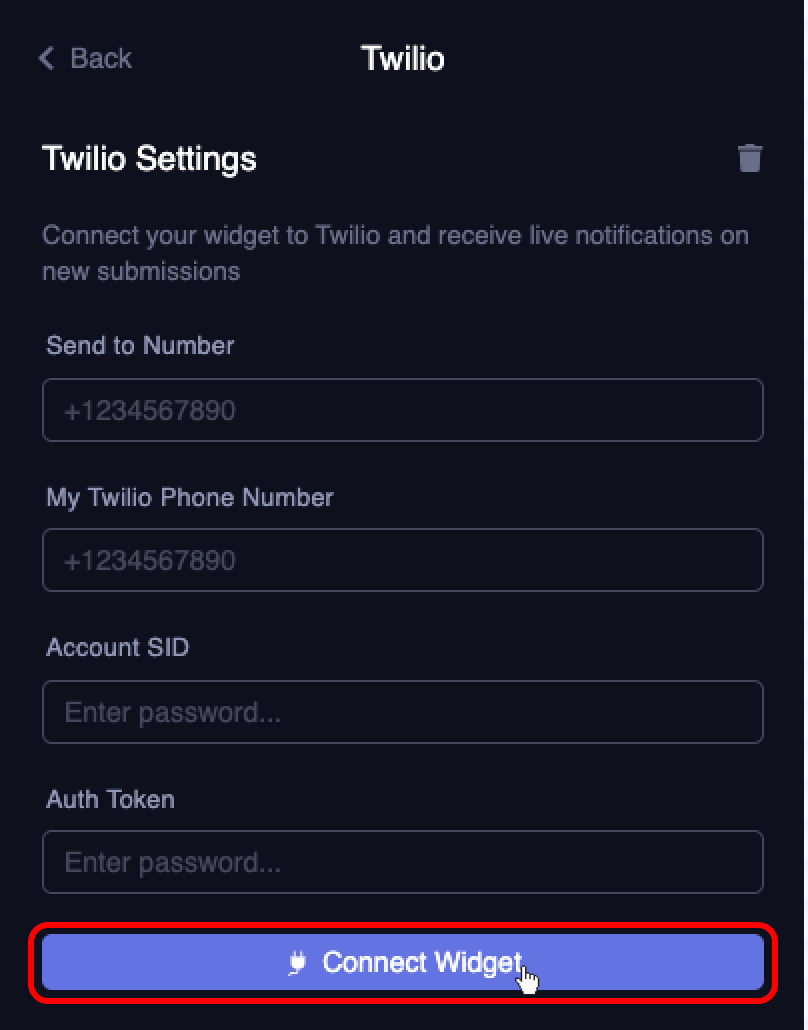Click the plug icon on Connect Widget

coord(298,962)
